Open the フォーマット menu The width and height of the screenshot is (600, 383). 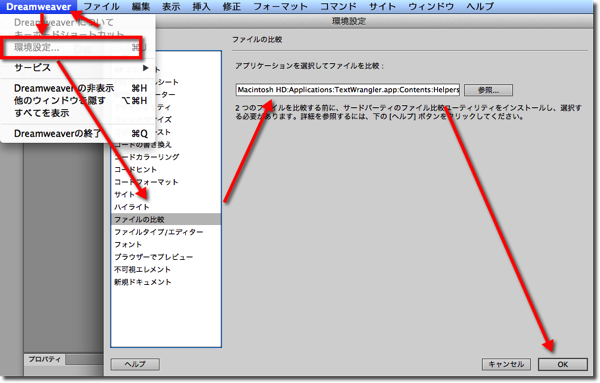pyautogui.click(x=280, y=7)
